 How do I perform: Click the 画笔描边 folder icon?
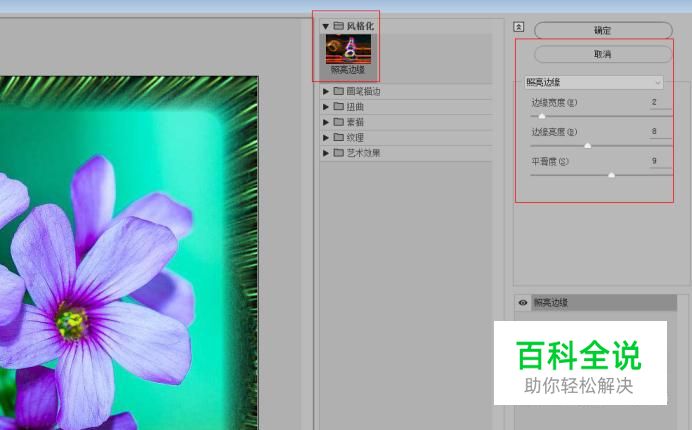point(338,91)
